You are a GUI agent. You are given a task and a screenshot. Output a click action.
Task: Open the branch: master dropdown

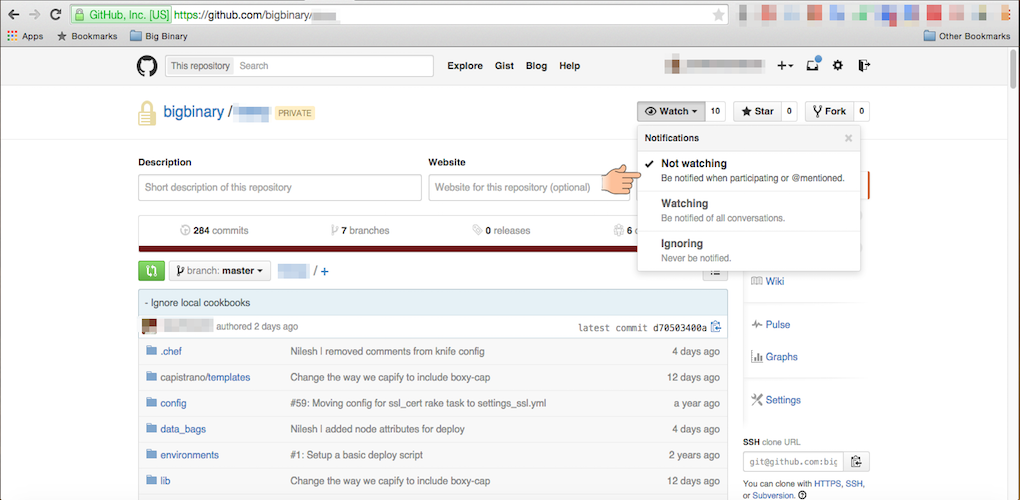220,271
